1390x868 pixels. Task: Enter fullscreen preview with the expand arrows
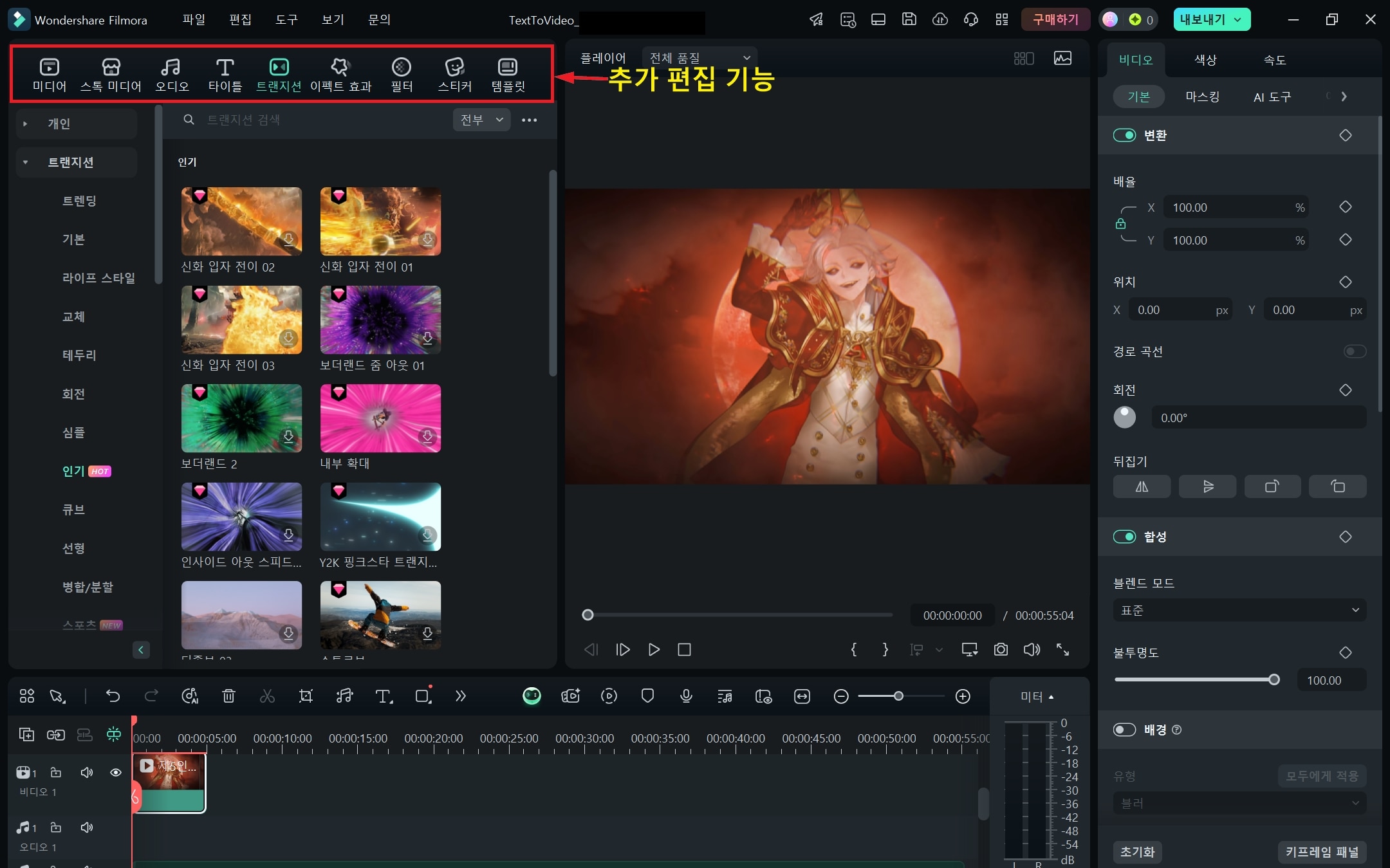click(x=1062, y=650)
